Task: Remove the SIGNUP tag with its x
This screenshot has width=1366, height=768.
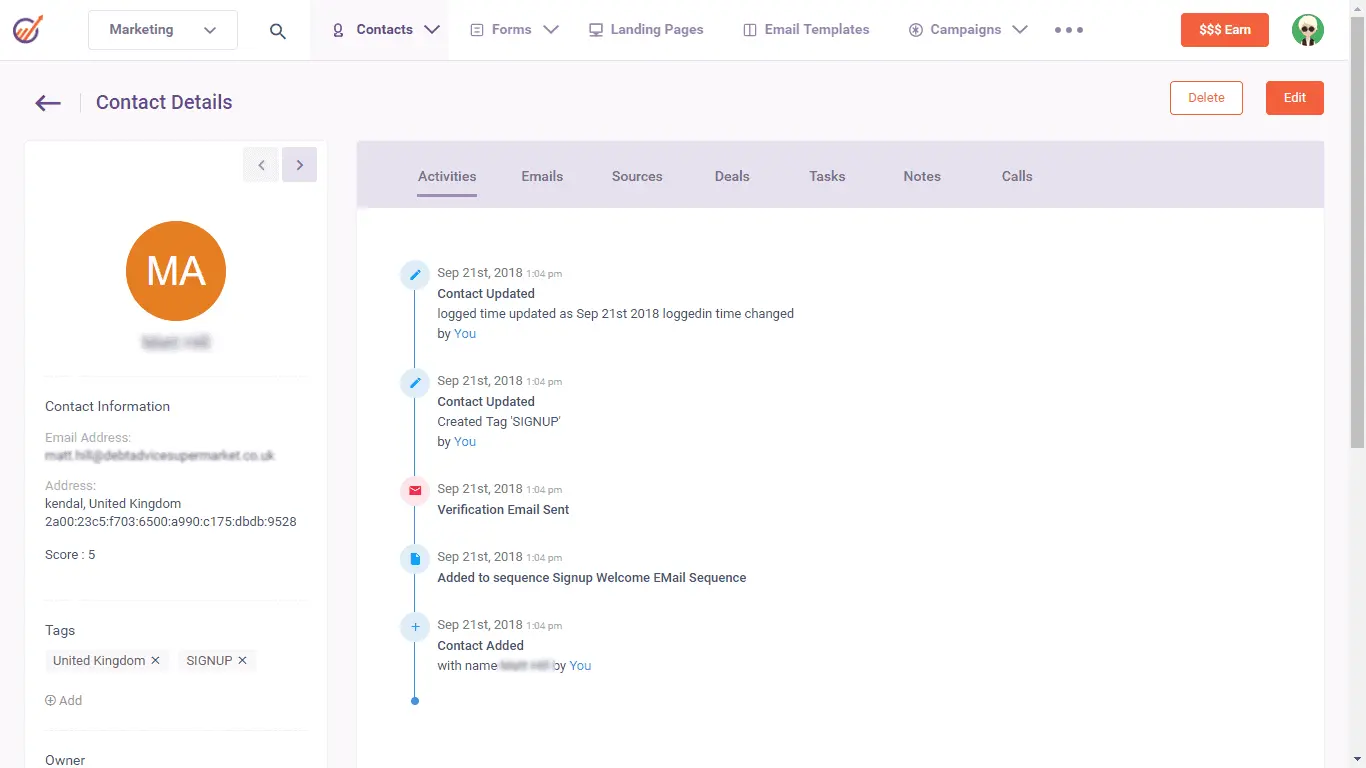Action: click(242, 660)
